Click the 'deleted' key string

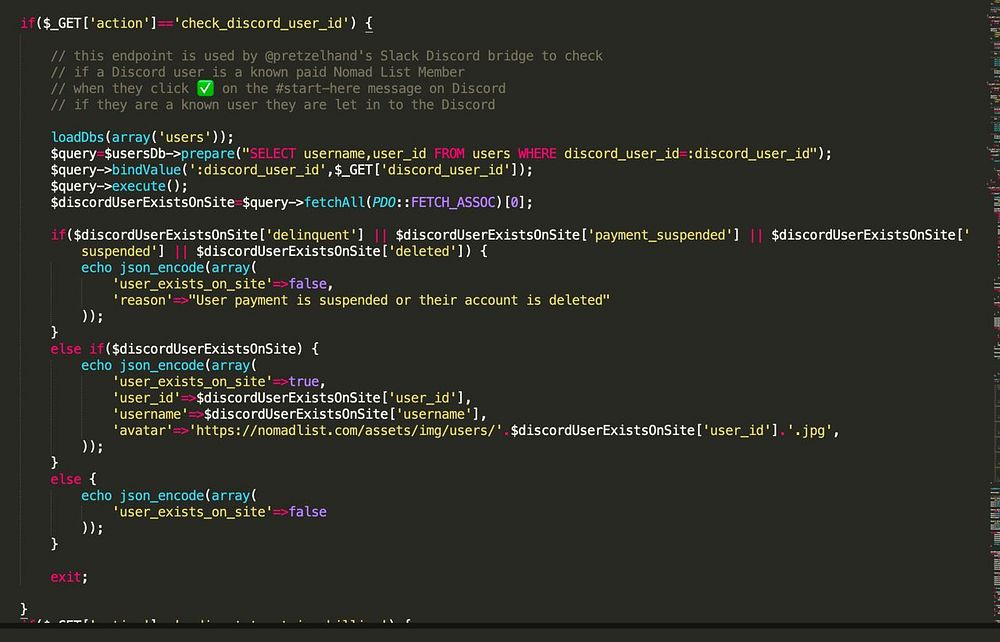(422, 251)
